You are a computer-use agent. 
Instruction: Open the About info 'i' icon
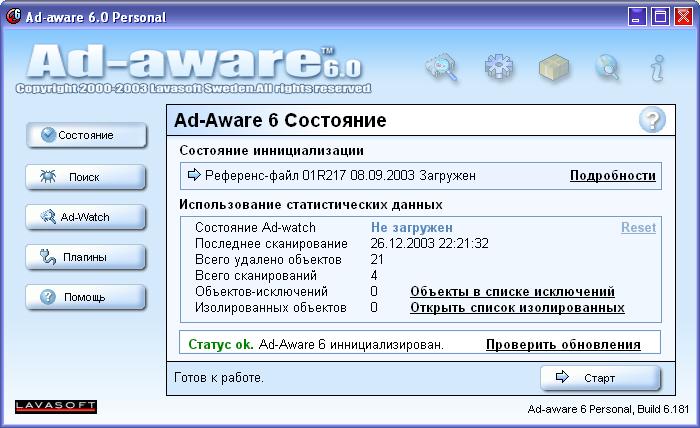click(x=657, y=68)
